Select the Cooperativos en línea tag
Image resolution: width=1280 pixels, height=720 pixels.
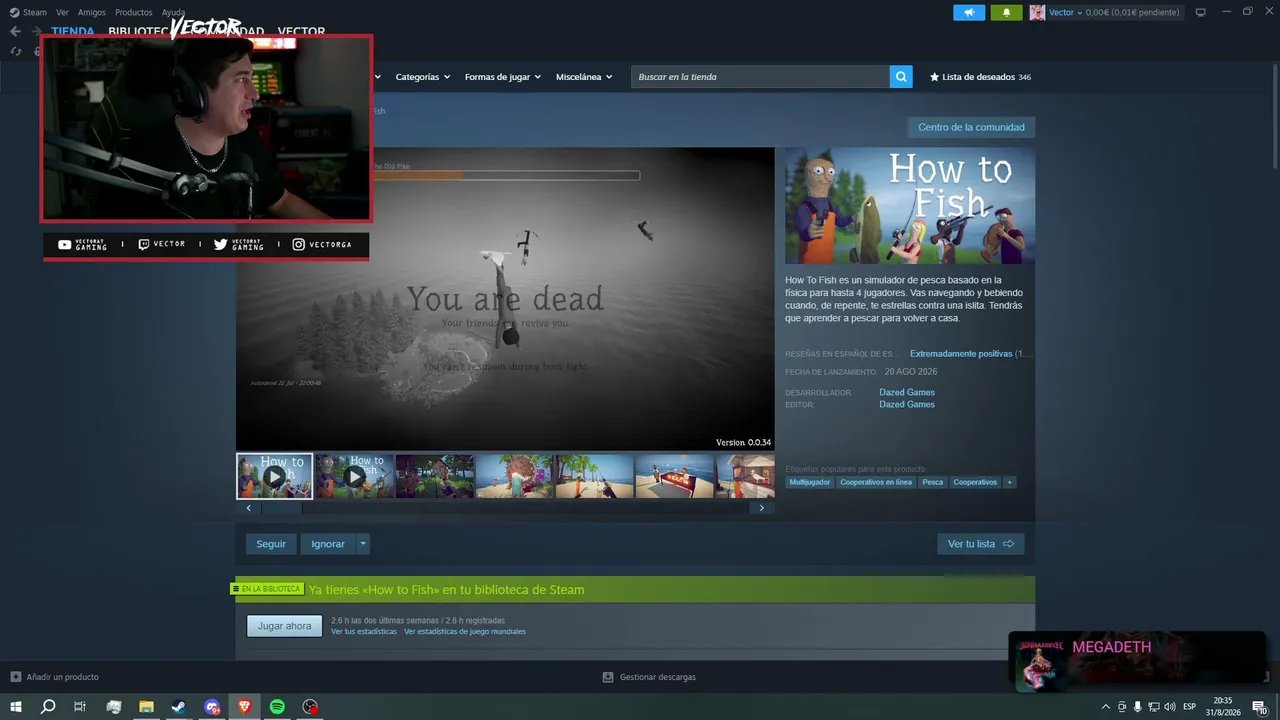pos(876,482)
